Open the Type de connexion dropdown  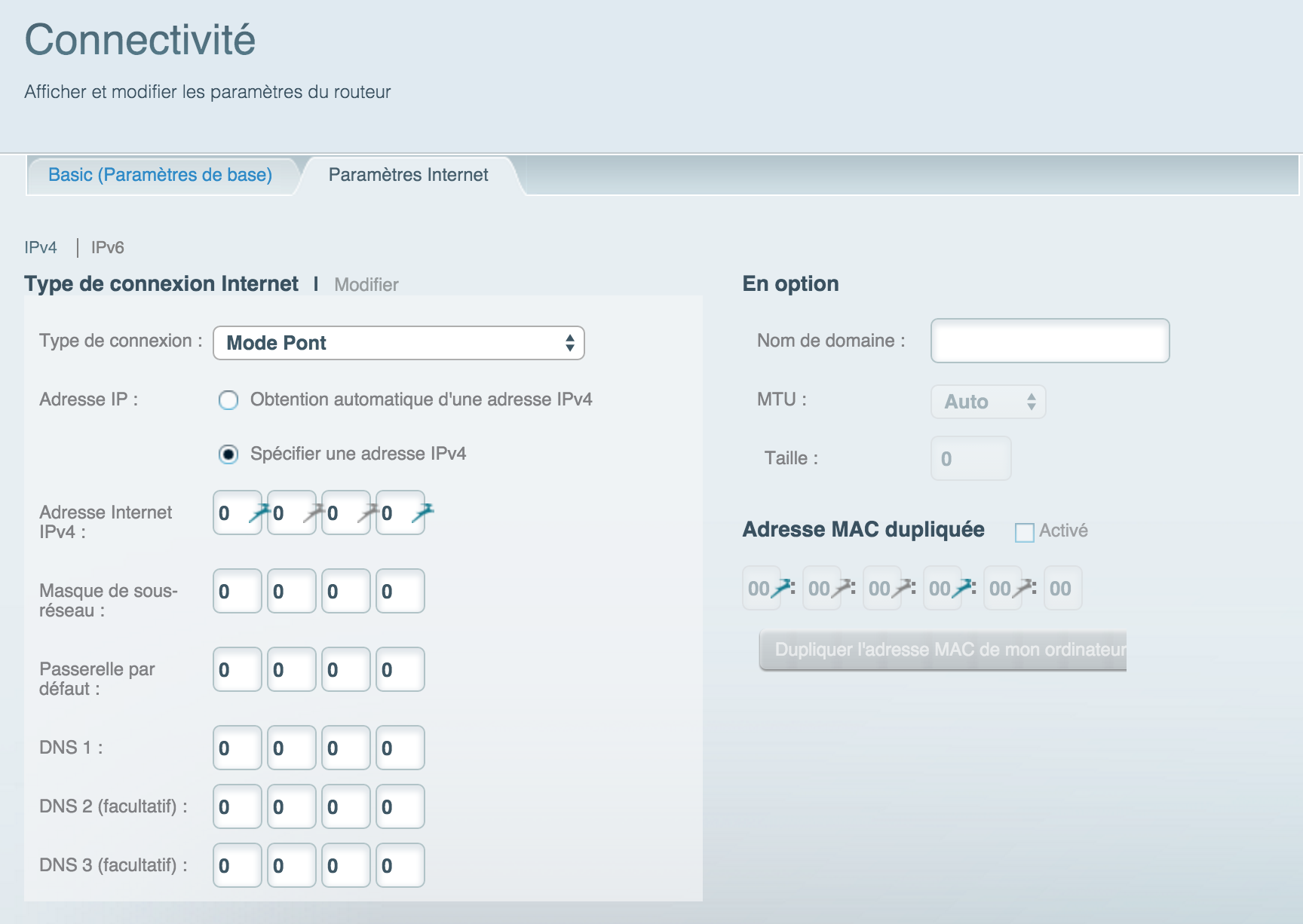[x=399, y=343]
